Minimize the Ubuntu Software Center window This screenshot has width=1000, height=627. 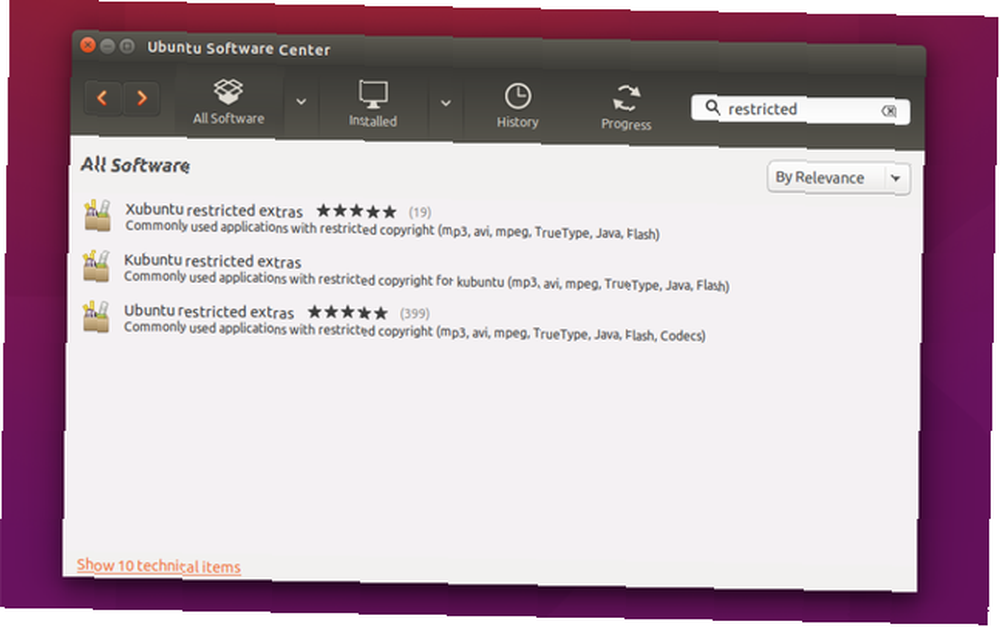108,45
